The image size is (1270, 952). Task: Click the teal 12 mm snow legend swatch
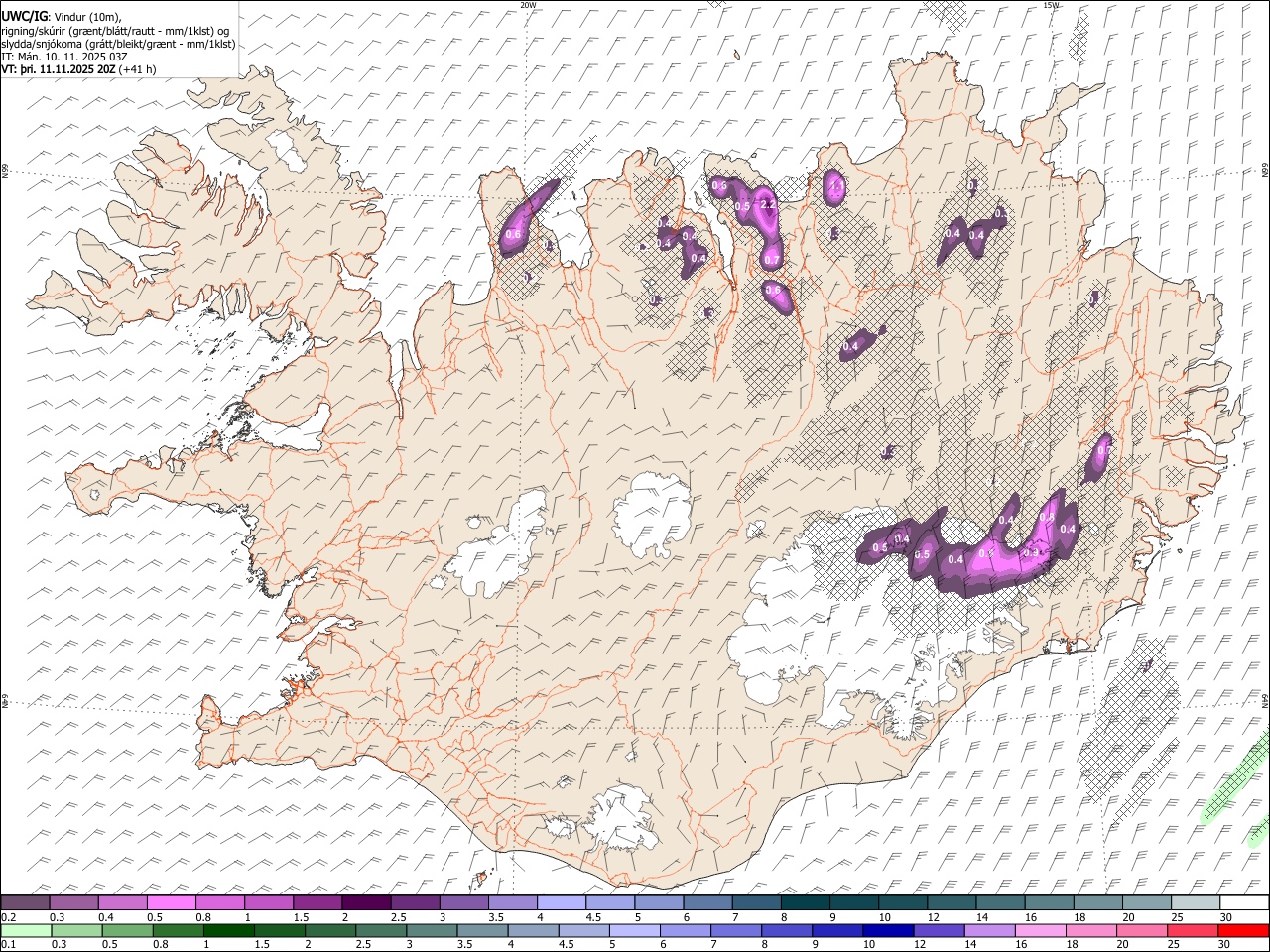point(951,902)
